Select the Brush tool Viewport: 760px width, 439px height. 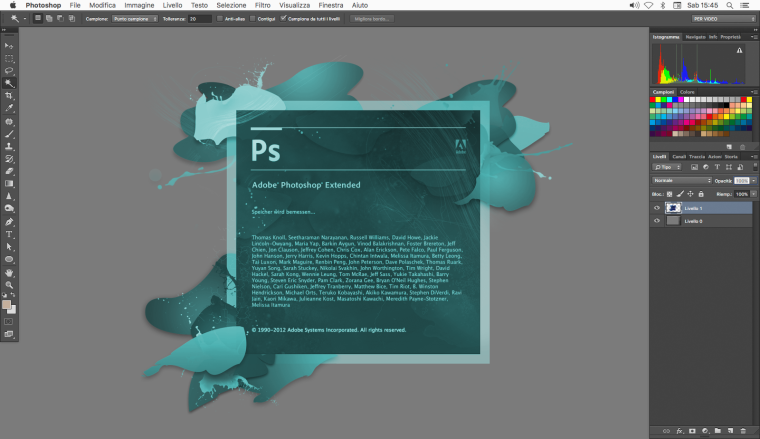(x=9, y=134)
